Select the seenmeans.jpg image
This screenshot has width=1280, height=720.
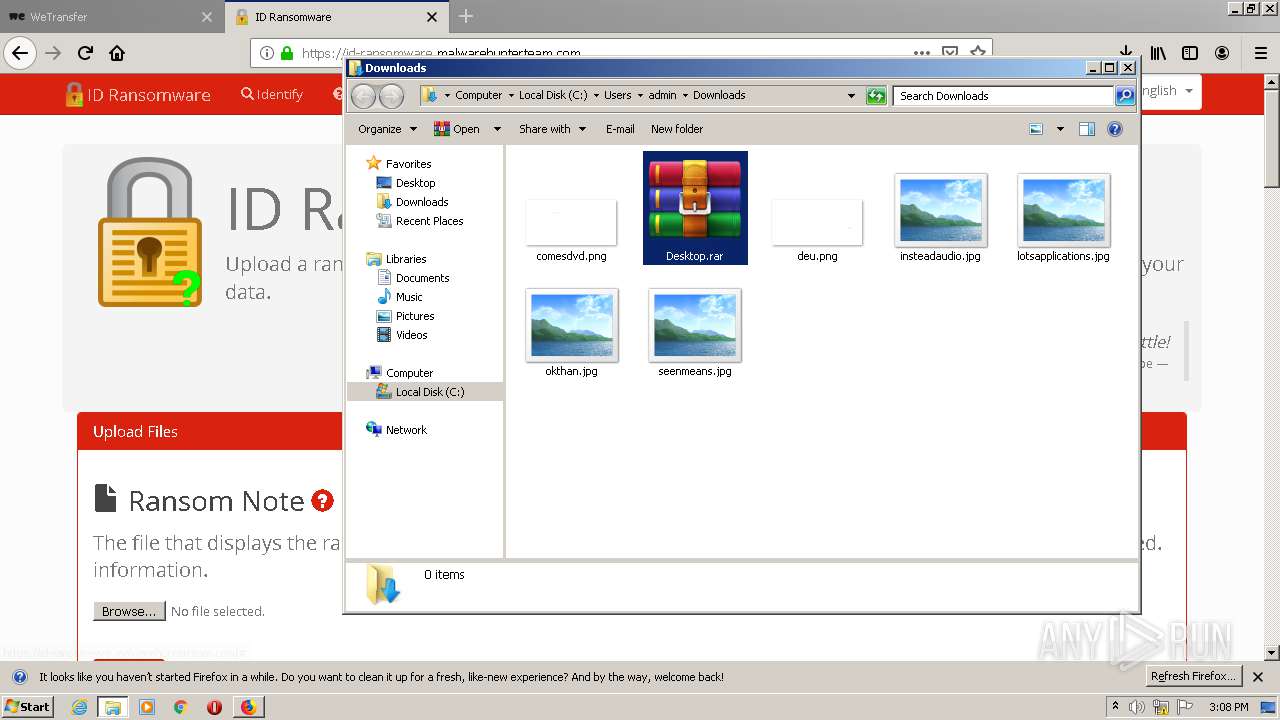point(694,333)
